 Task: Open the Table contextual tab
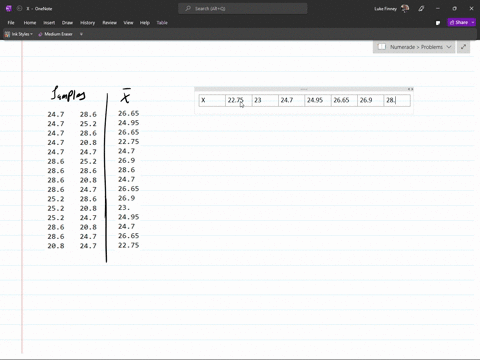pos(162,23)
